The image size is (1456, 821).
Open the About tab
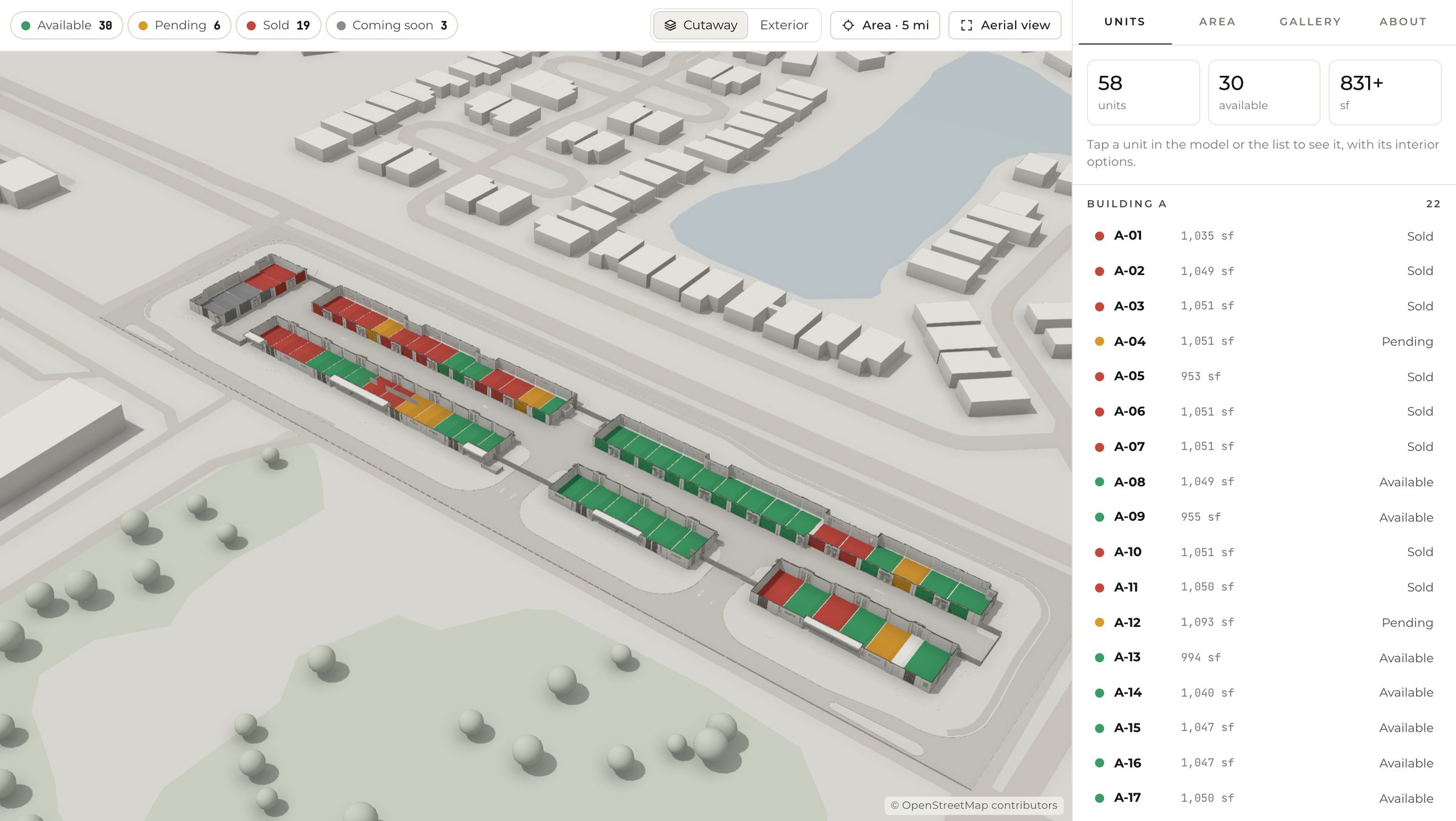click(1403, 22)
